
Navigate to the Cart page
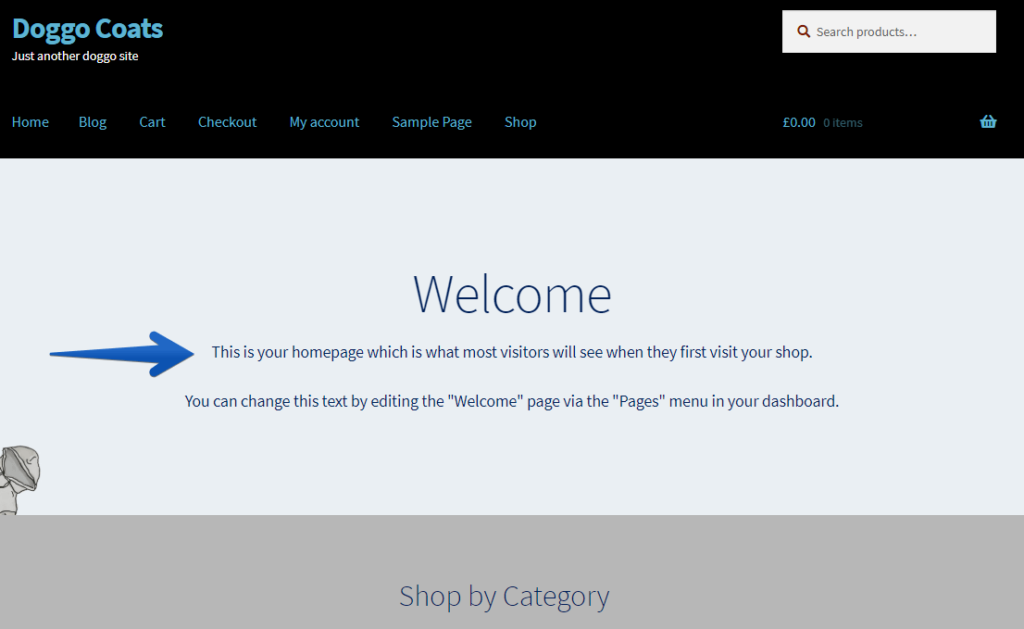[x=152, y=121]
